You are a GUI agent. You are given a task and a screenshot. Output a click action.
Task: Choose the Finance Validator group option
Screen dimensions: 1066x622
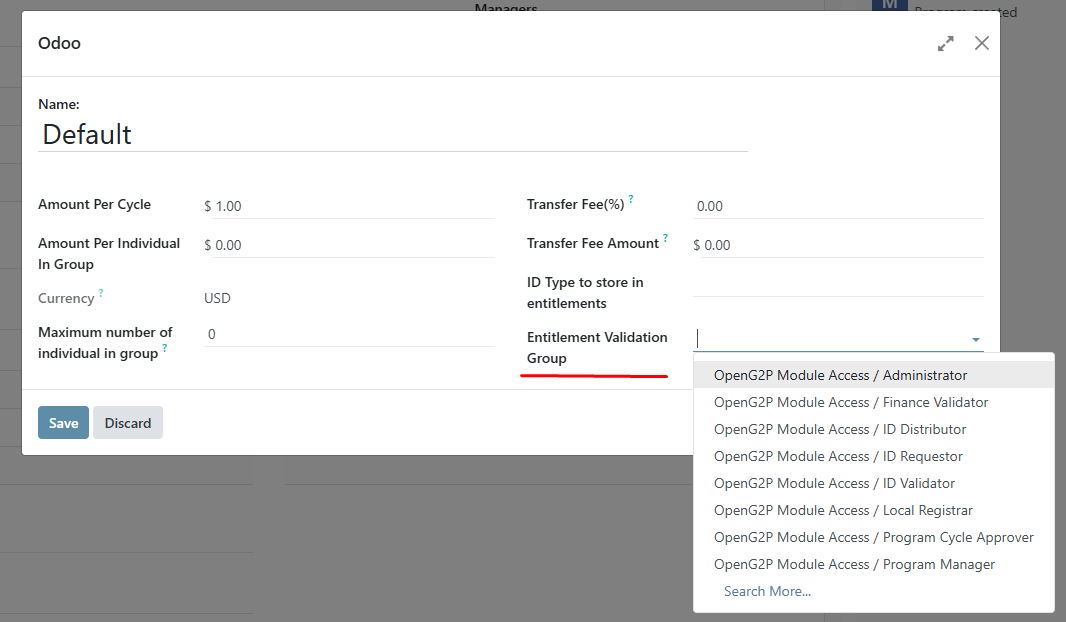coord(850,402)
